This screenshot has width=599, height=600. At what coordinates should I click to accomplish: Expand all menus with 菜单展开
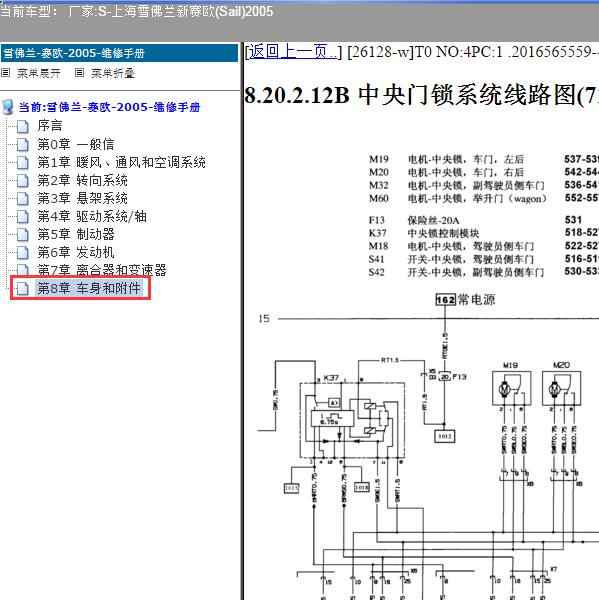pyautogui.click(x=39, y=73)
